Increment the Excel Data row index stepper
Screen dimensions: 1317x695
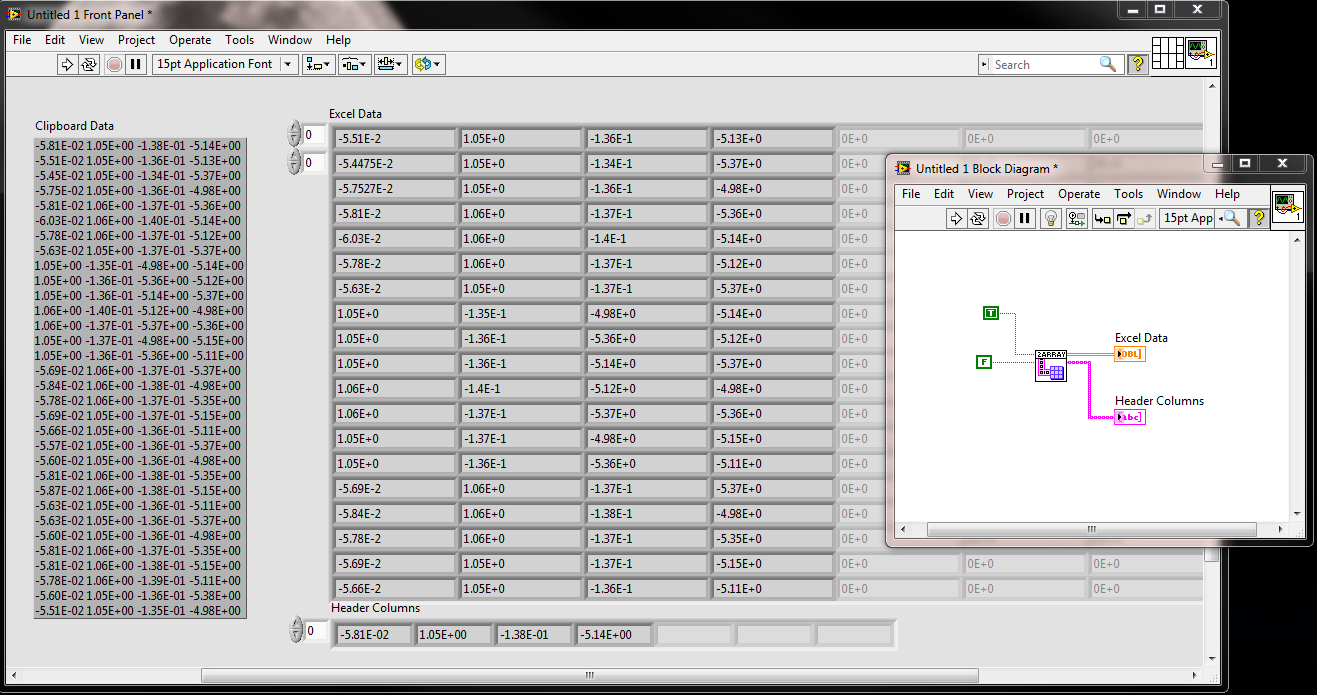coord(294,128)
